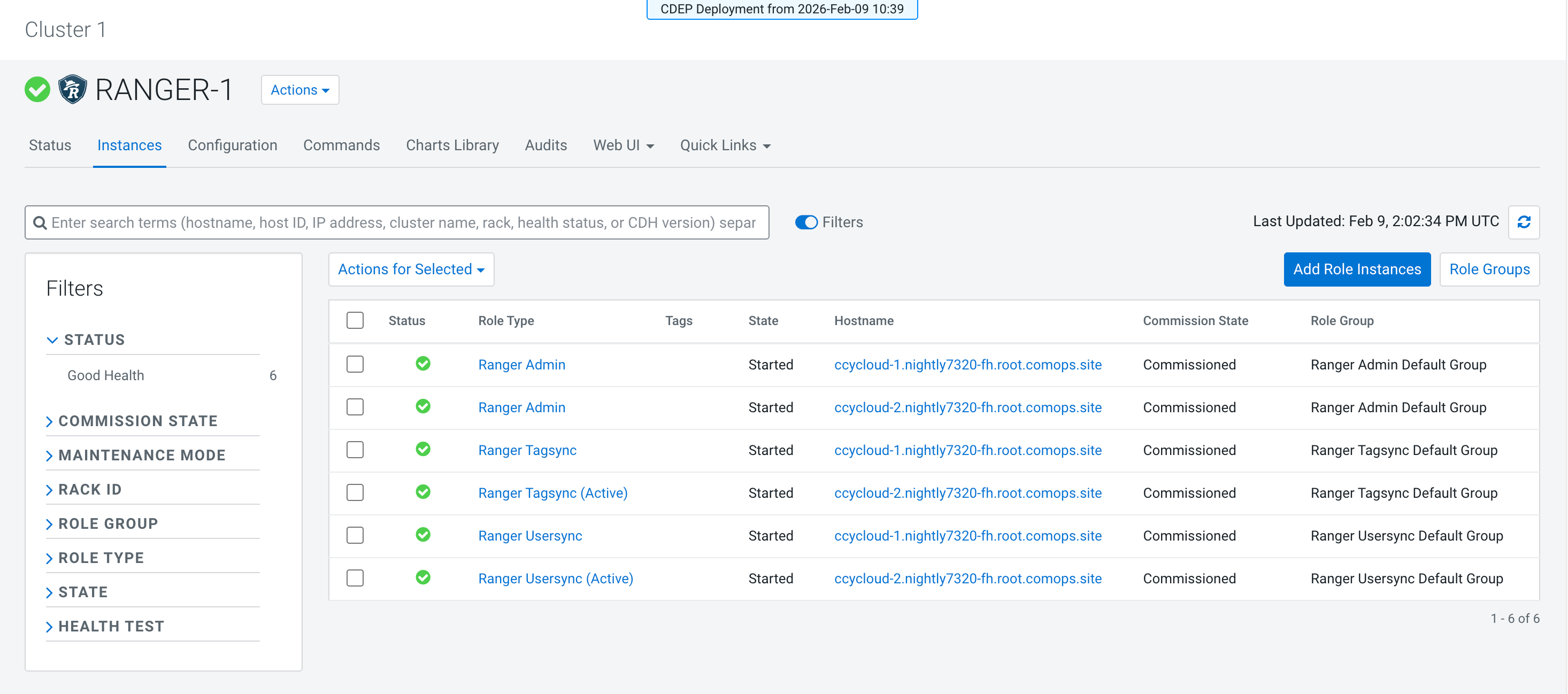Switch to the Configuration tab

tap(232, 145)
